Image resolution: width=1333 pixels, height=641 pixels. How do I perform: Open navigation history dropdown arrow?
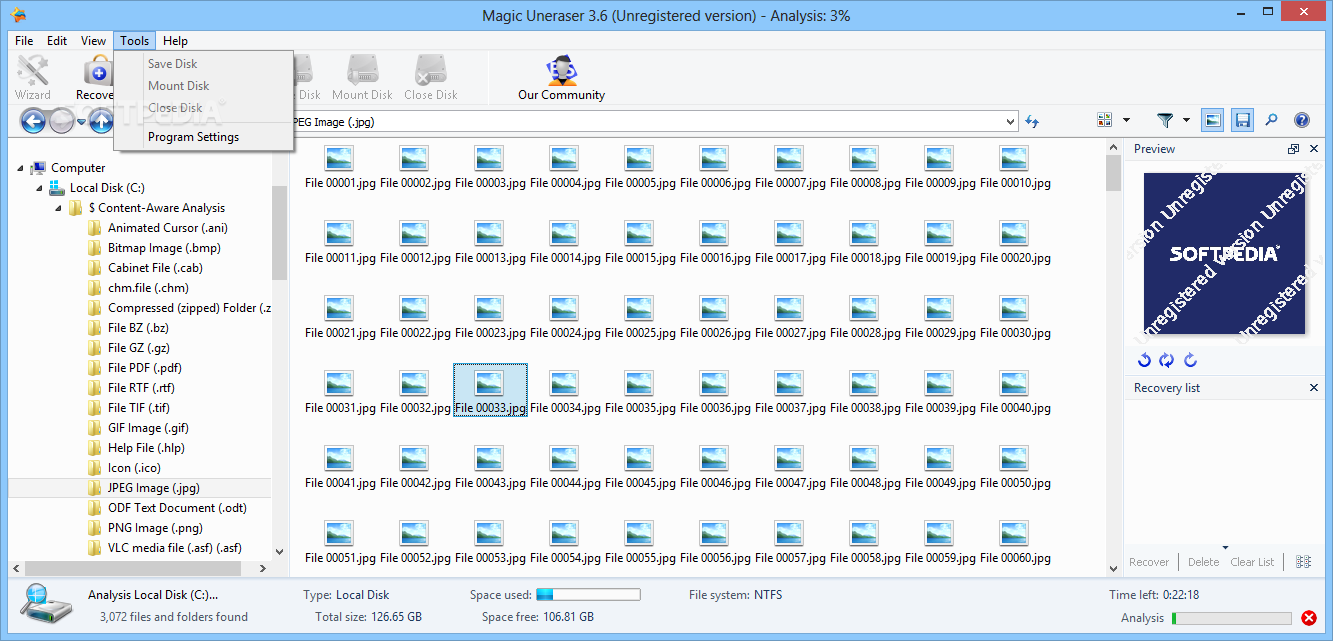81,122
